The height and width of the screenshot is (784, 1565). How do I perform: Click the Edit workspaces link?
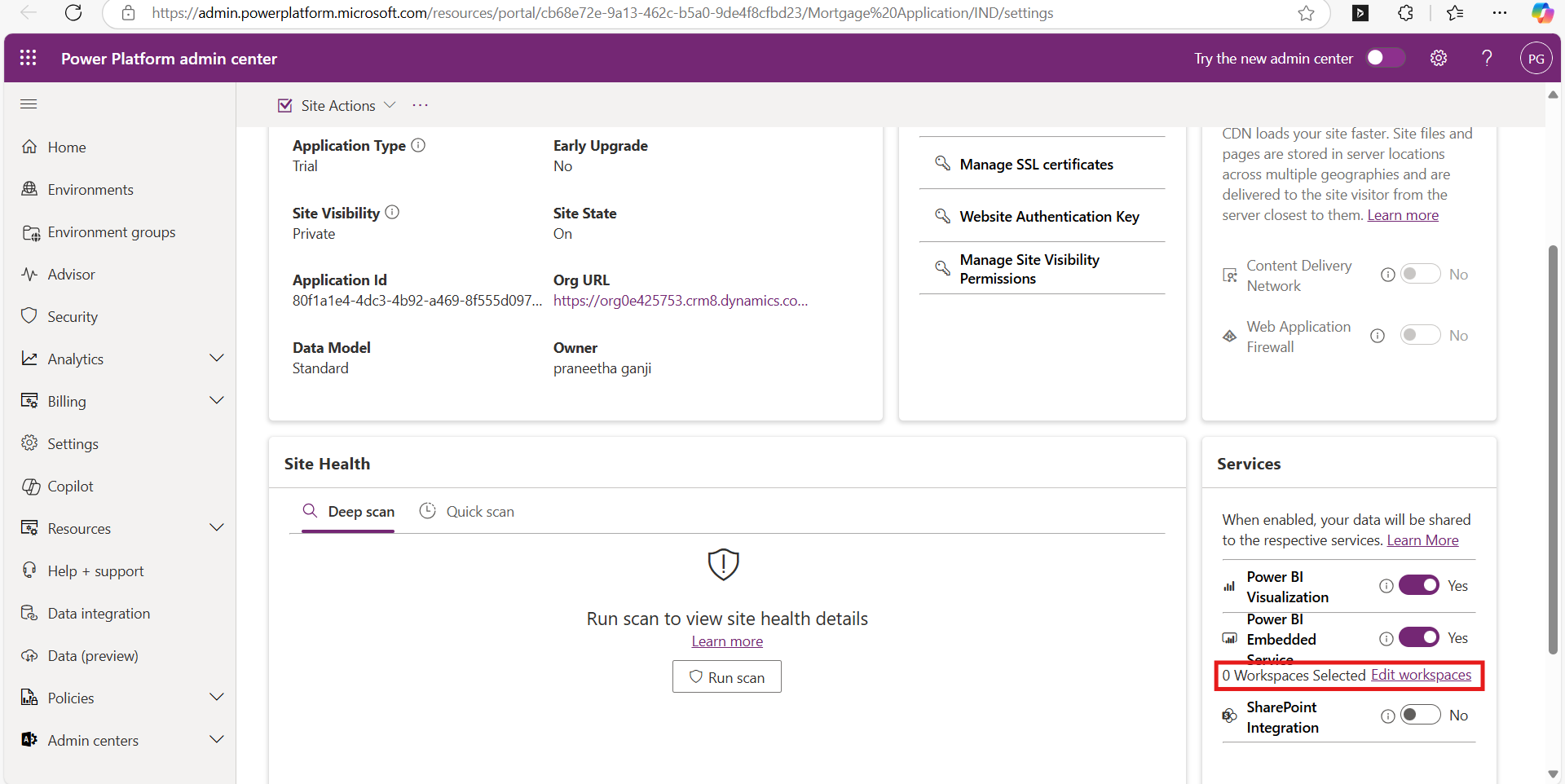coord(1421,675)
